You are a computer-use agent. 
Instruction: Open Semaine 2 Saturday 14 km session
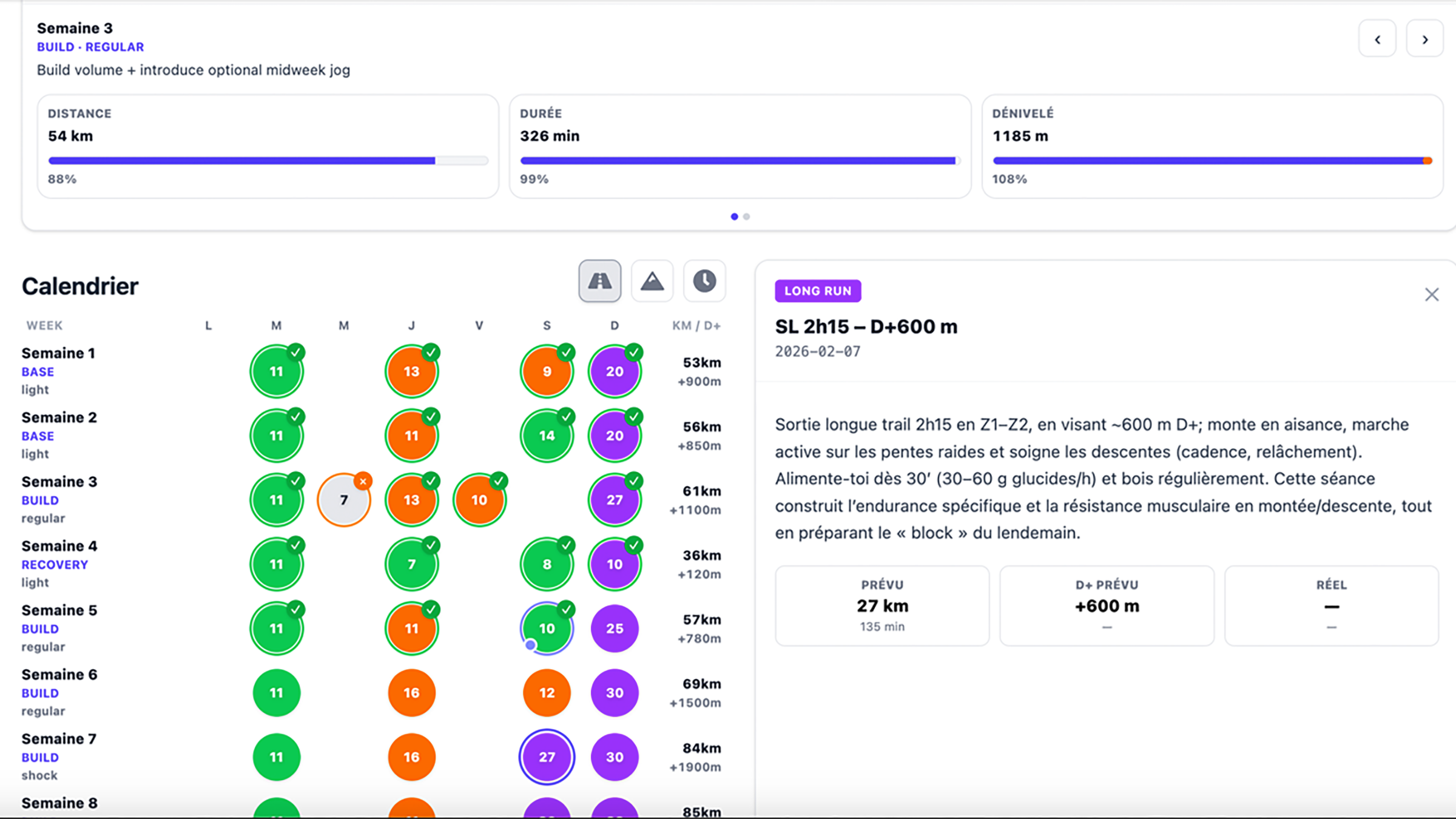click(547, 436)
